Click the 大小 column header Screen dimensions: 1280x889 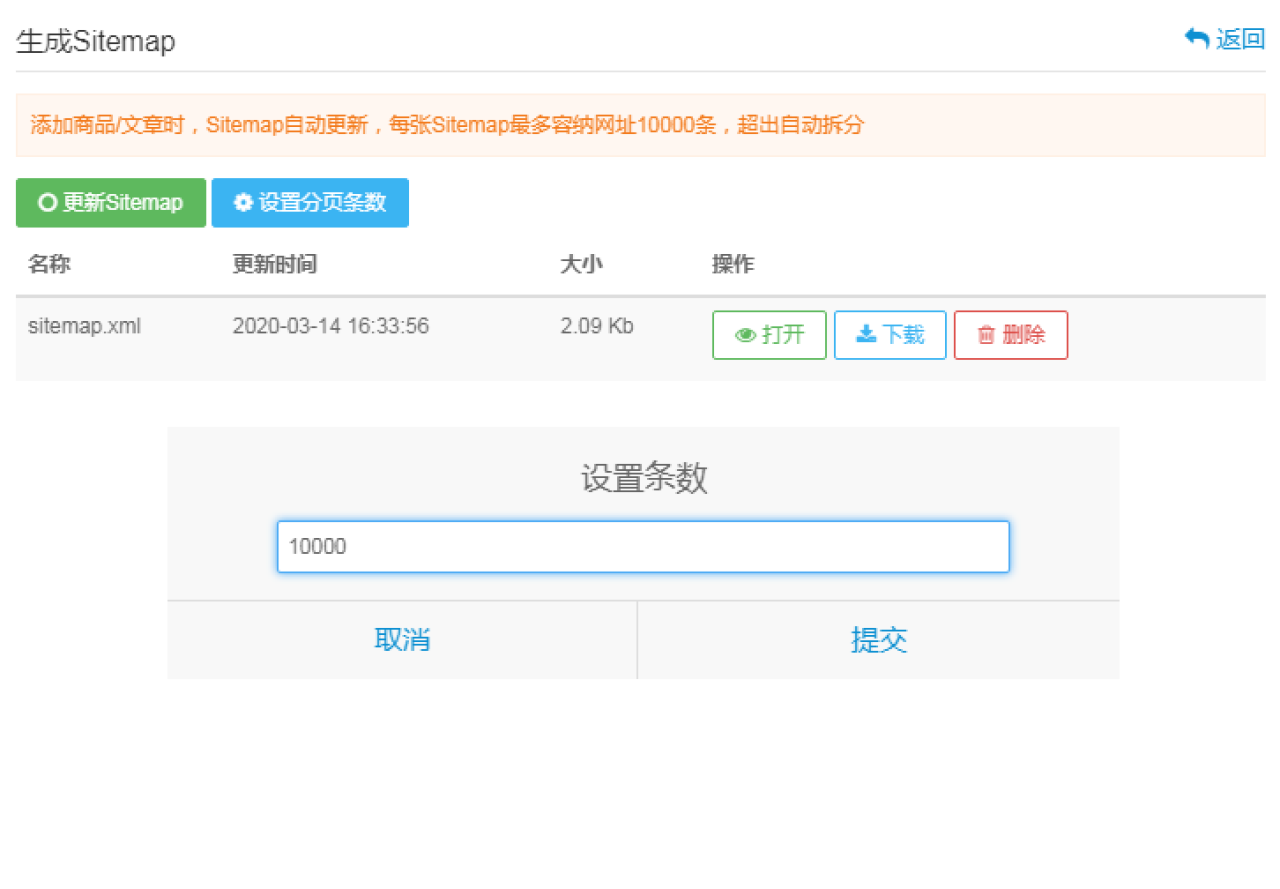(581, 265)
